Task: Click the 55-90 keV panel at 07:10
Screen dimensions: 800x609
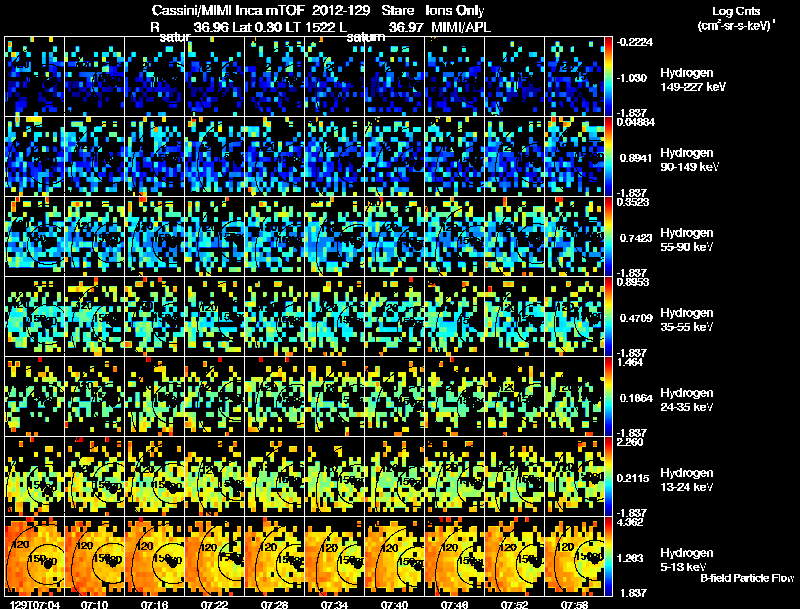Action: (95, 236)
